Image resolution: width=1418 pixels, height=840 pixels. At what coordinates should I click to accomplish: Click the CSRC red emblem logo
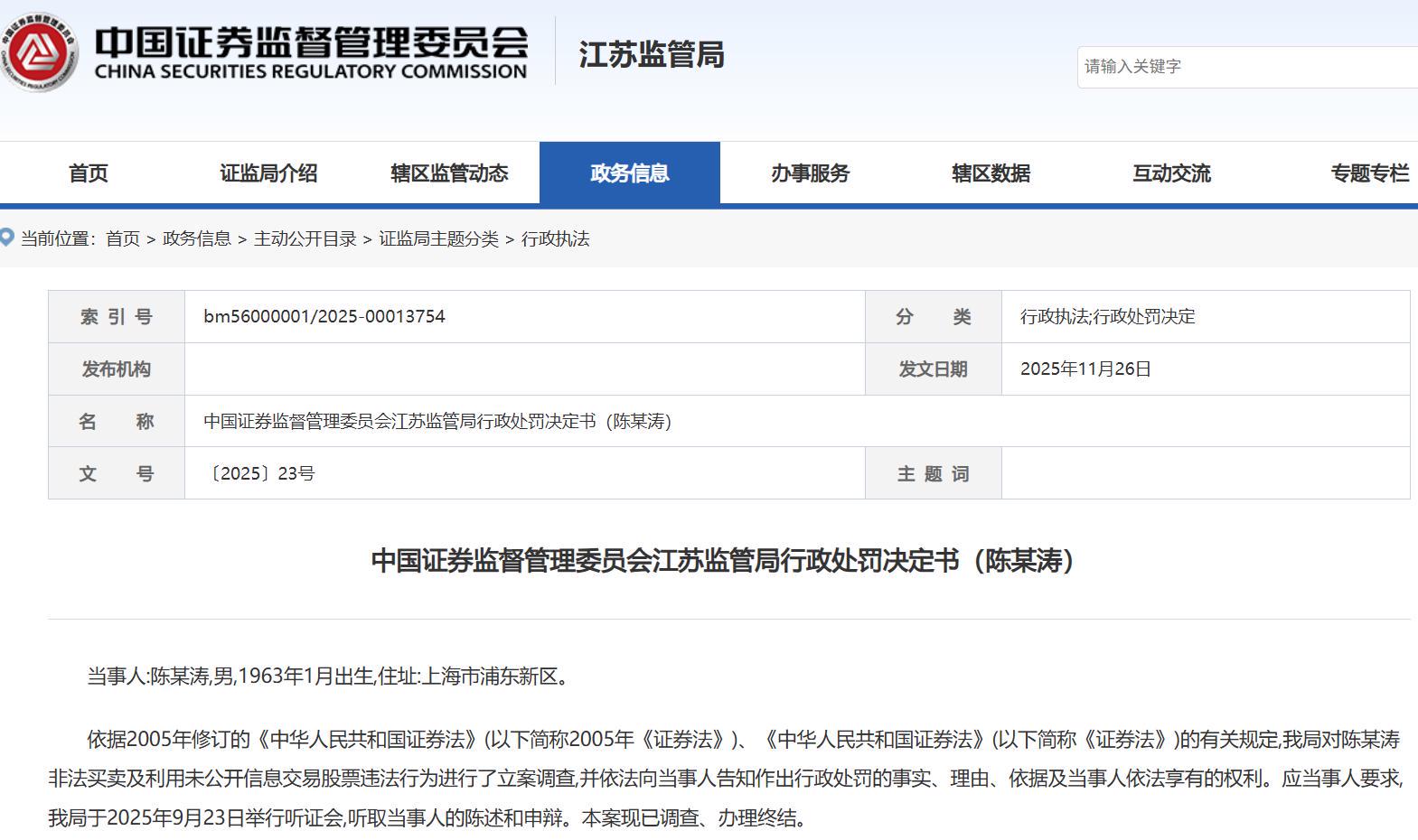click(38, 51)
